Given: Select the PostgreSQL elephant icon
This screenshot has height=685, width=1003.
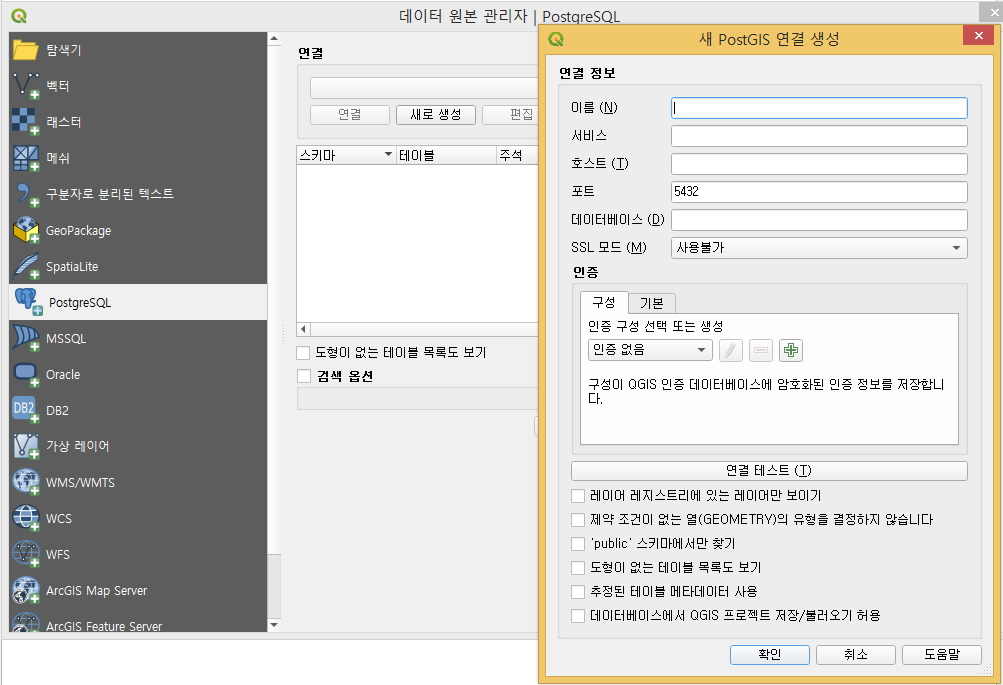Looking at the screenshot, I should [x=28, y=302].
